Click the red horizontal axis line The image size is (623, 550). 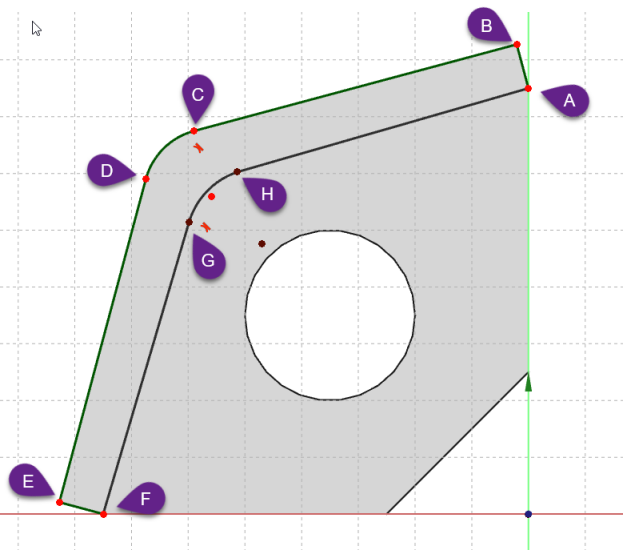[x=250, y=514]
